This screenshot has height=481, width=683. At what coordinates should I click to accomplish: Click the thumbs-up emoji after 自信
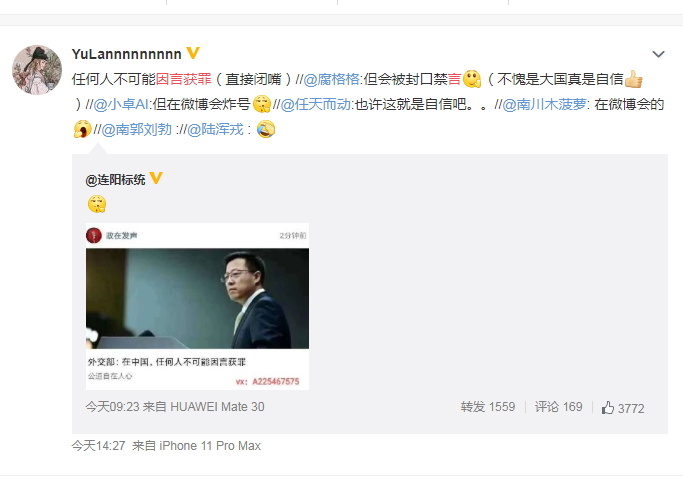point(633,79)
